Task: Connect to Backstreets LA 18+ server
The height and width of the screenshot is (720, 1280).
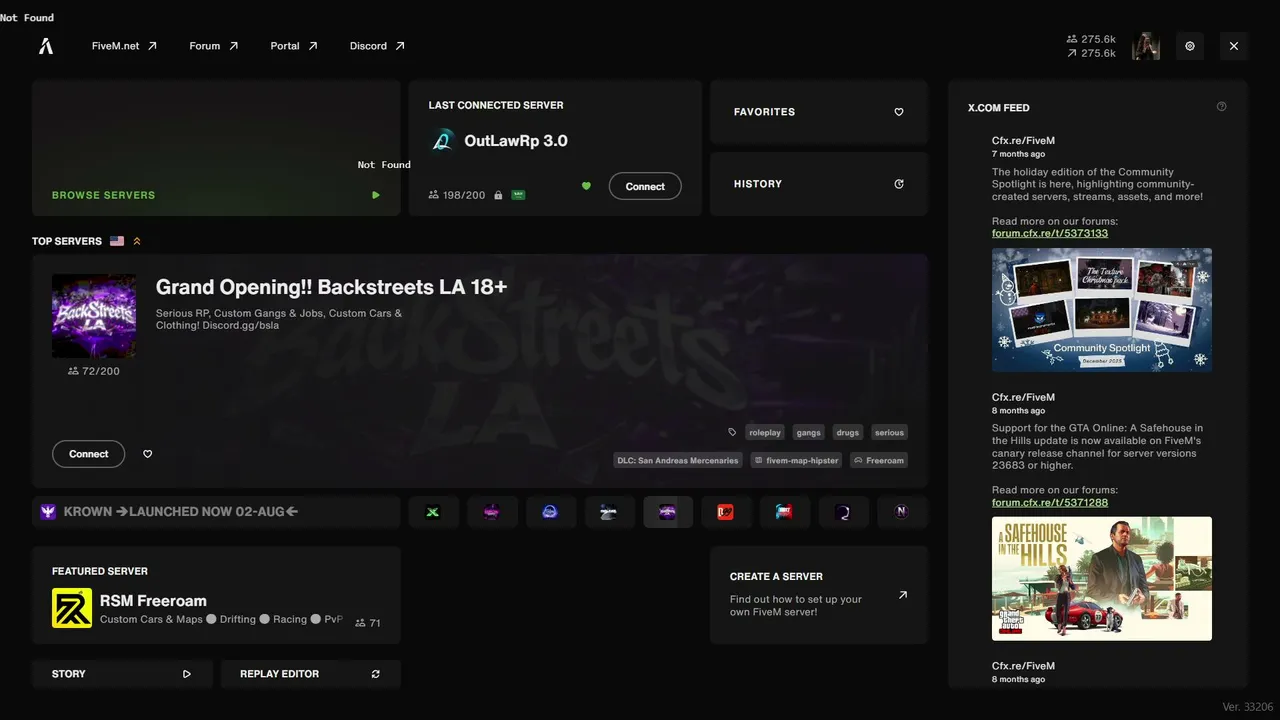Action: (88, 454)
